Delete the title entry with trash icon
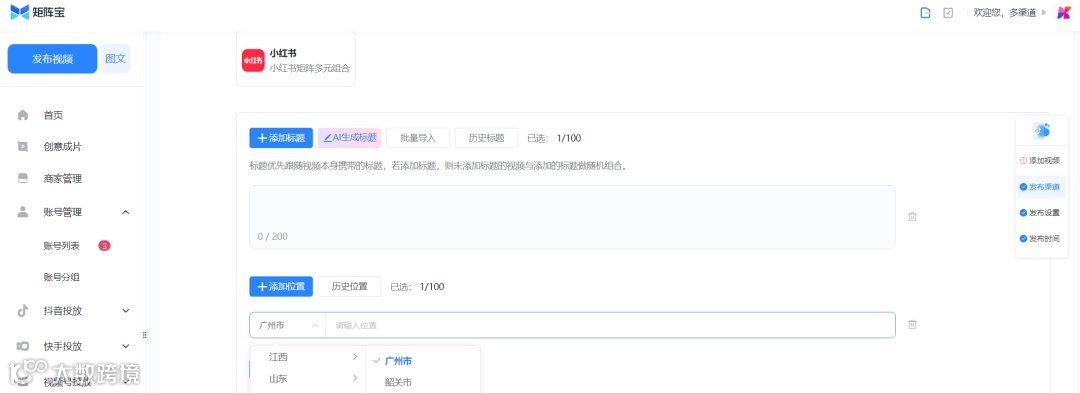The width and height of the screenshot is (1080, 393). point(912,217)
